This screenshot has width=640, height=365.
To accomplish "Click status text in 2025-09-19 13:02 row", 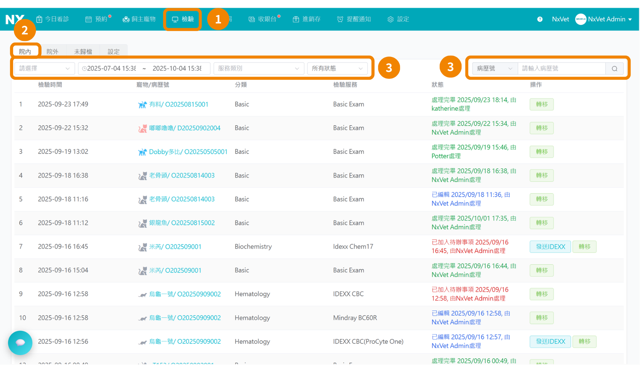I will tap(473, 151).
